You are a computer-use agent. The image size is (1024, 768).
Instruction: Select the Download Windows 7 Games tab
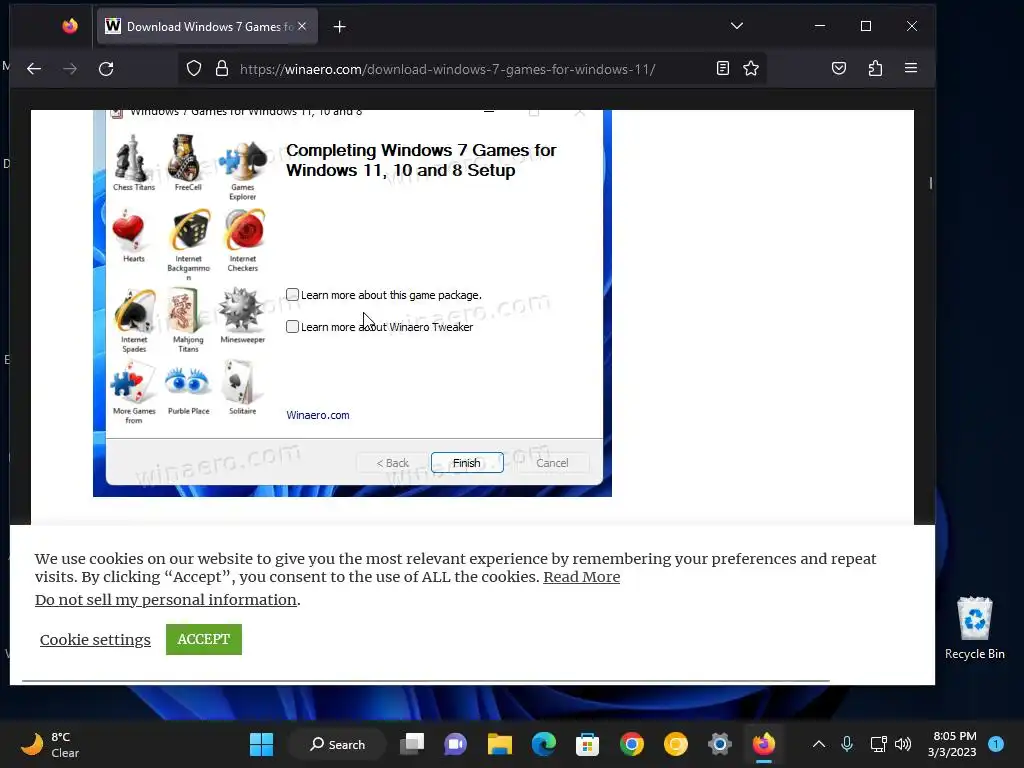click(207, 27)
